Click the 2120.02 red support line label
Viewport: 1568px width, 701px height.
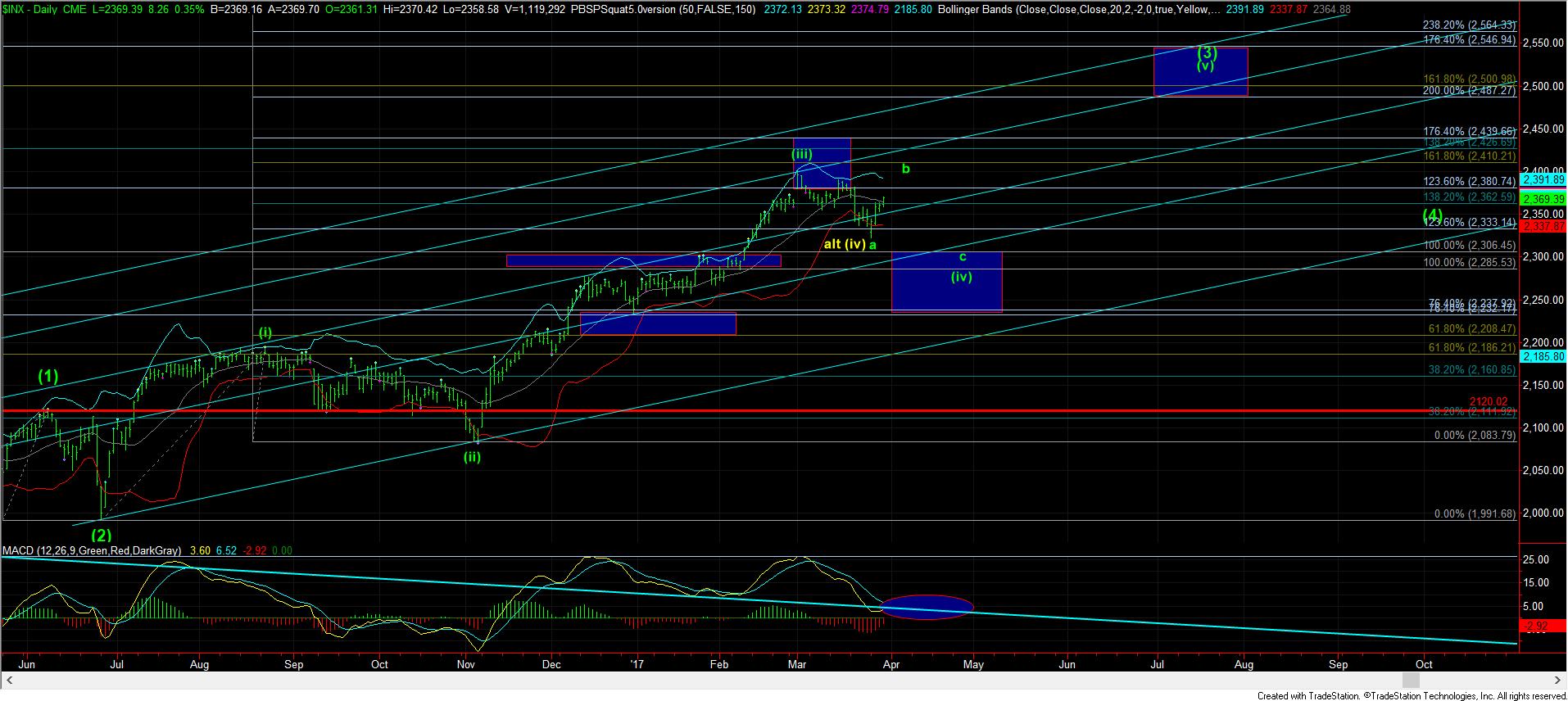pos(1488,401)
